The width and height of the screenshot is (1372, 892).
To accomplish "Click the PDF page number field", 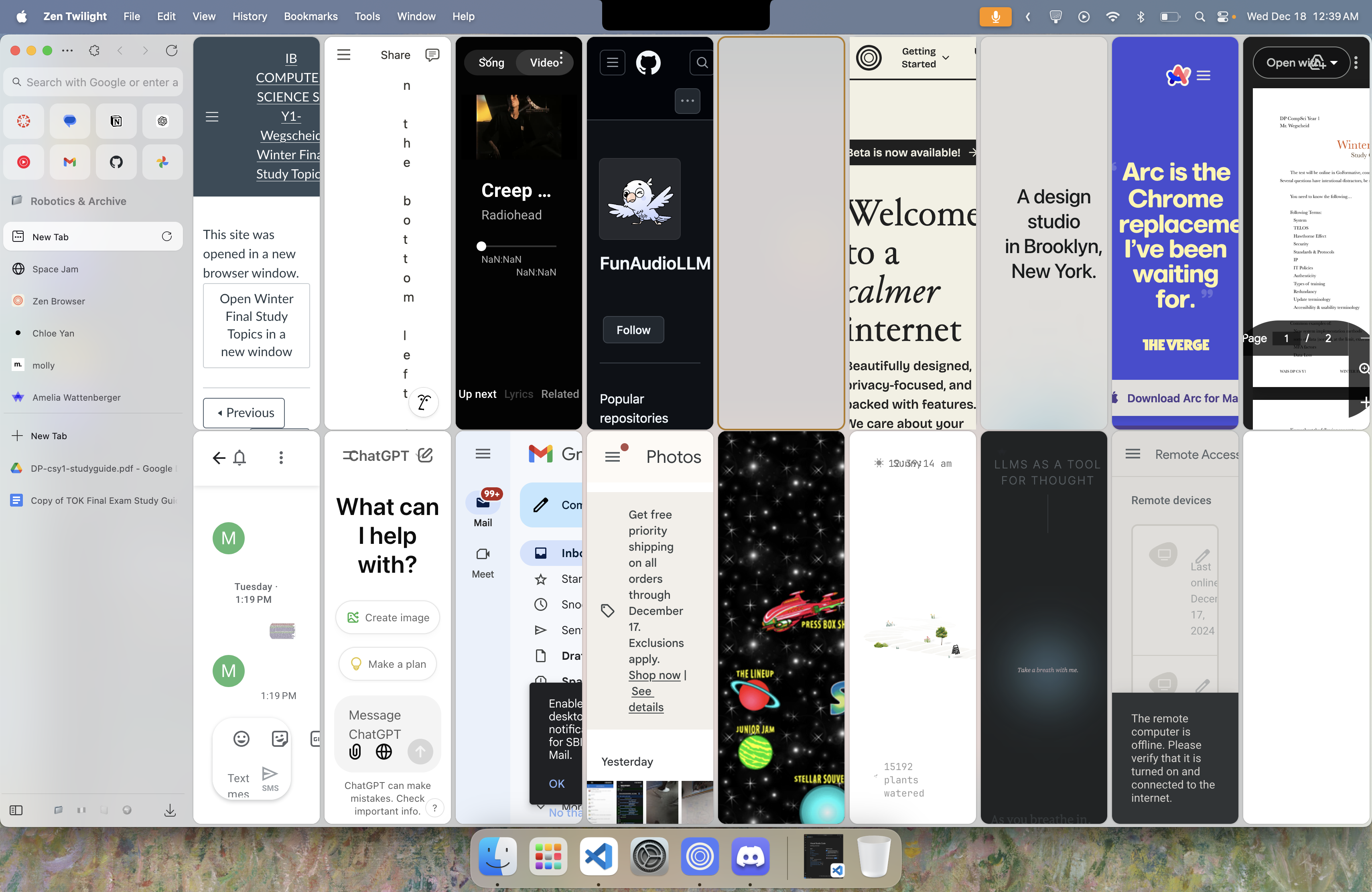I will 1286,338.
